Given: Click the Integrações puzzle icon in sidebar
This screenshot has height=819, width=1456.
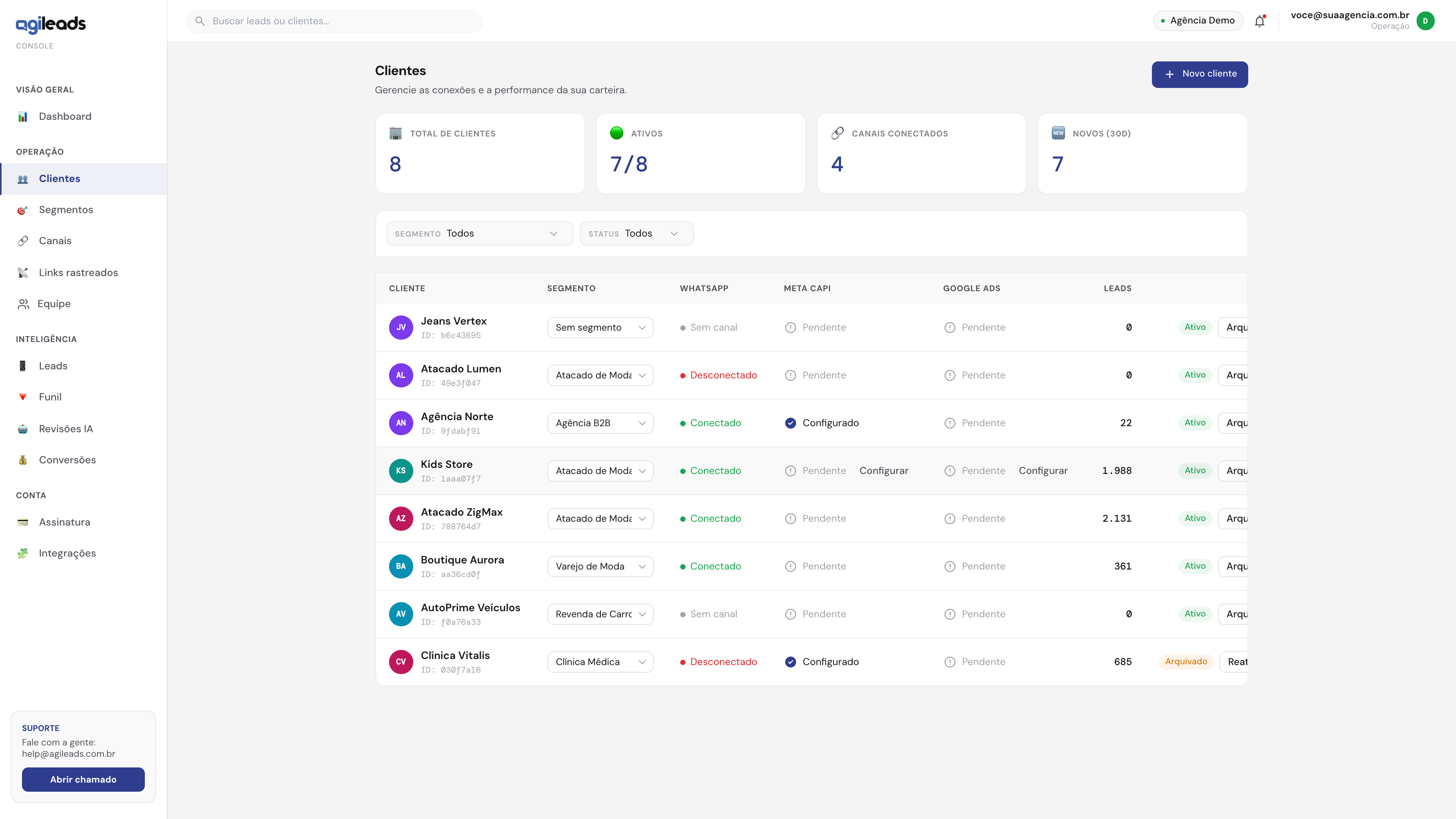Looking at the screenshot, I should click(23, 553).
